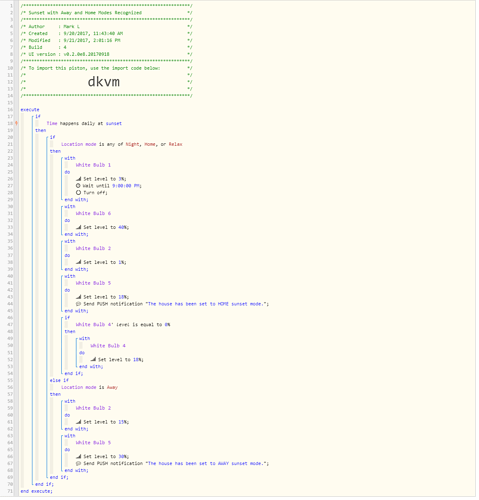
Task: Select device 'White Bulb 1'
Action: point(93,165)
